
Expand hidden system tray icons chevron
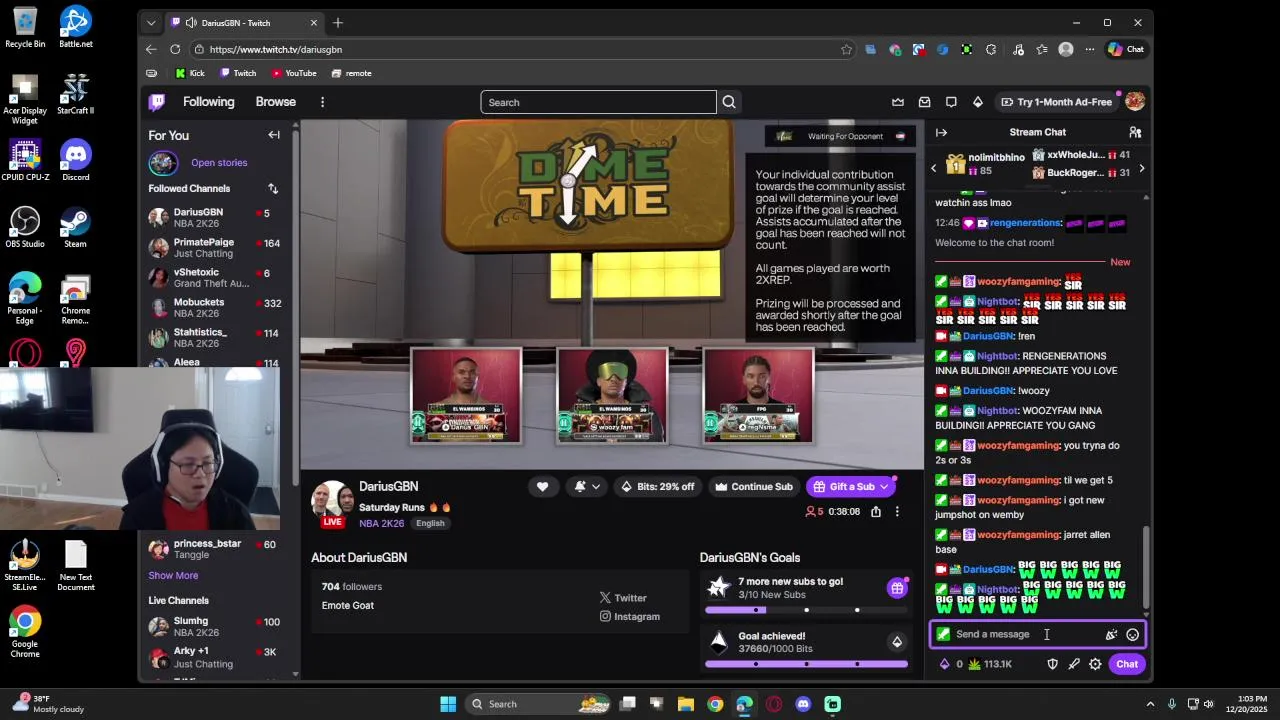point(1150,704)
